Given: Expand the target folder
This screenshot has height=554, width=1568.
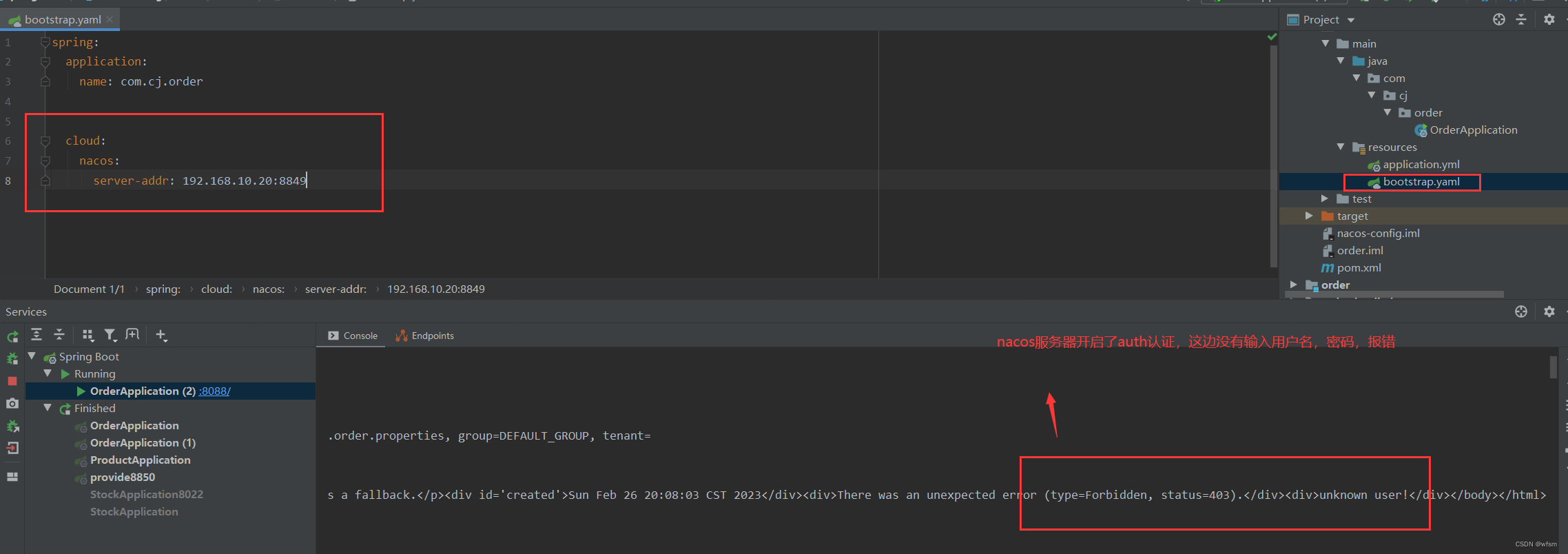Looking at the screenshot, I should 1309,216.
